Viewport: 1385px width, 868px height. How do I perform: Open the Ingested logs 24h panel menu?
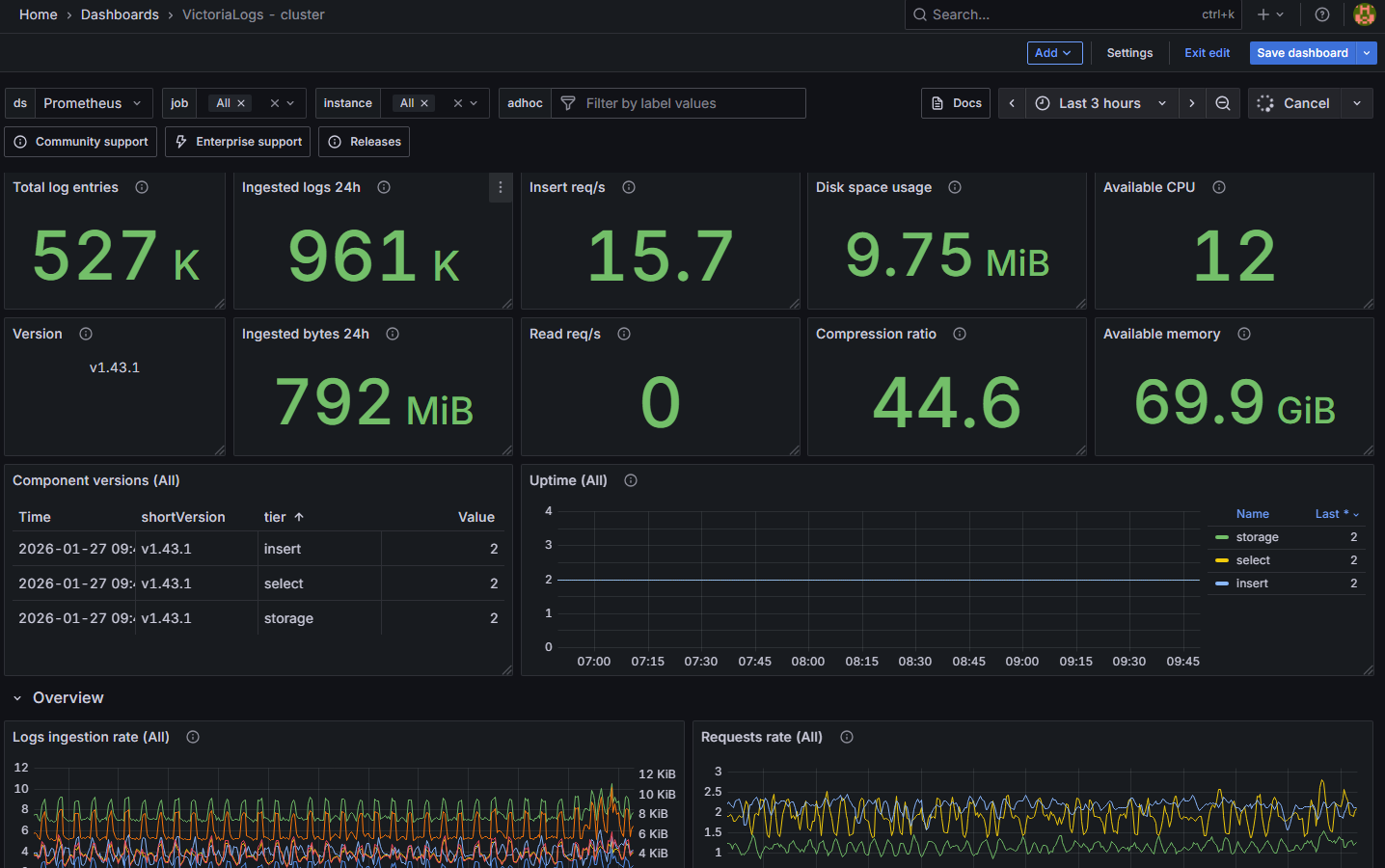(500, 188)
